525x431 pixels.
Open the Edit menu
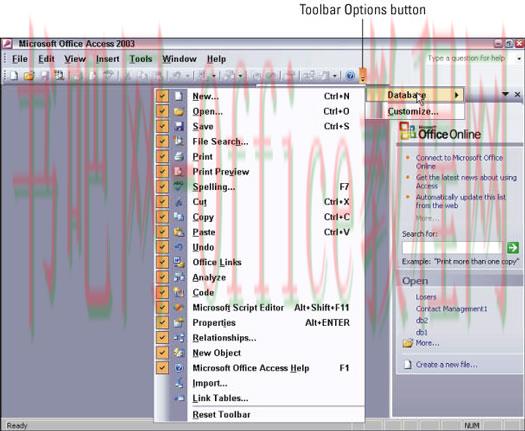[46, 59]
